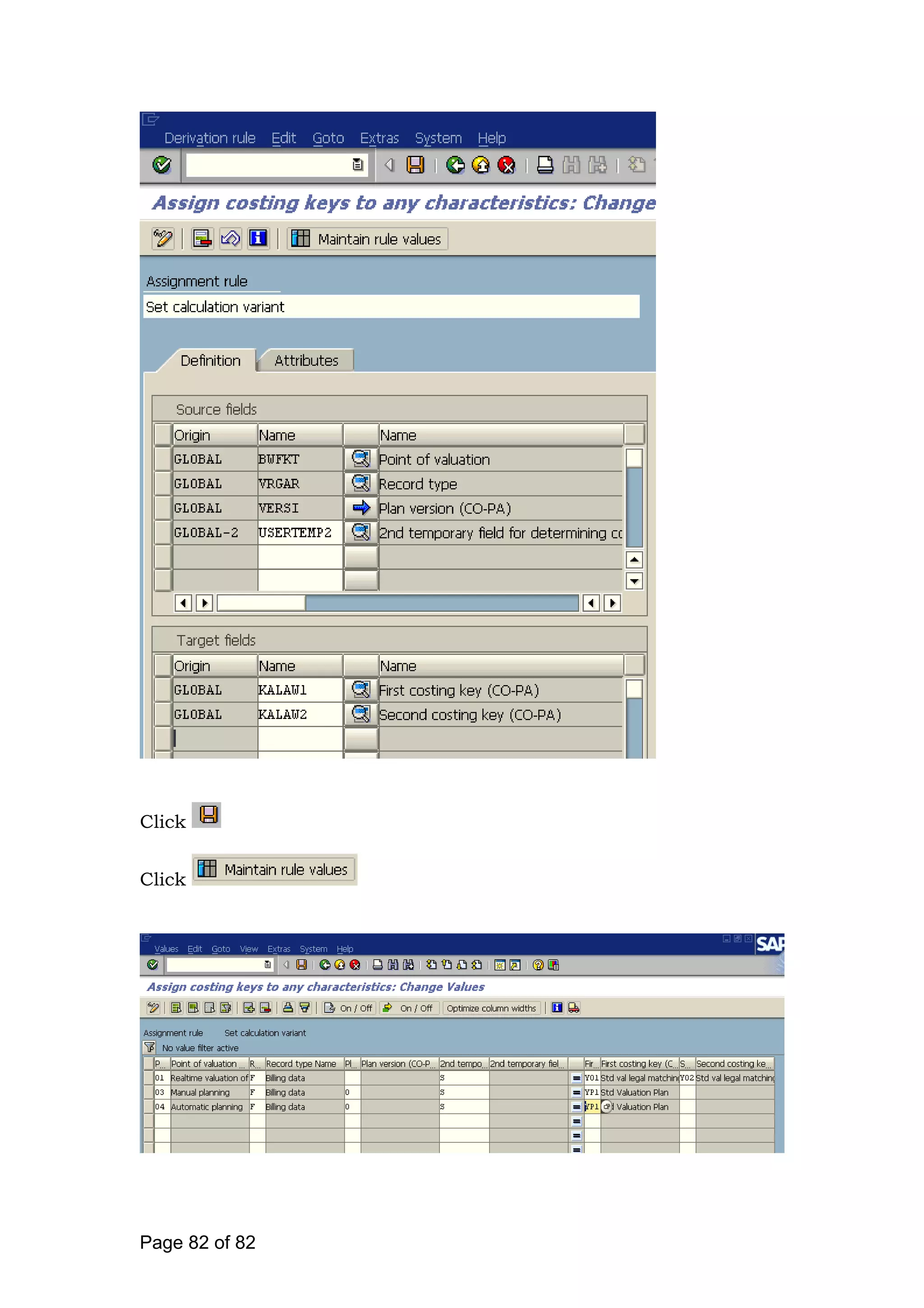Click the Print icon in top toolbar
Screen dimensions: 924x1308
point(545,165)
